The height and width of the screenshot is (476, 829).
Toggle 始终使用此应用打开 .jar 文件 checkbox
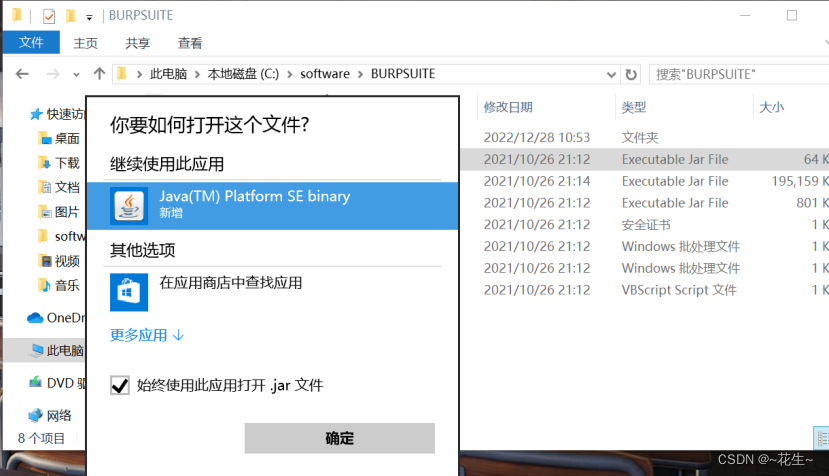pos(120,385)
